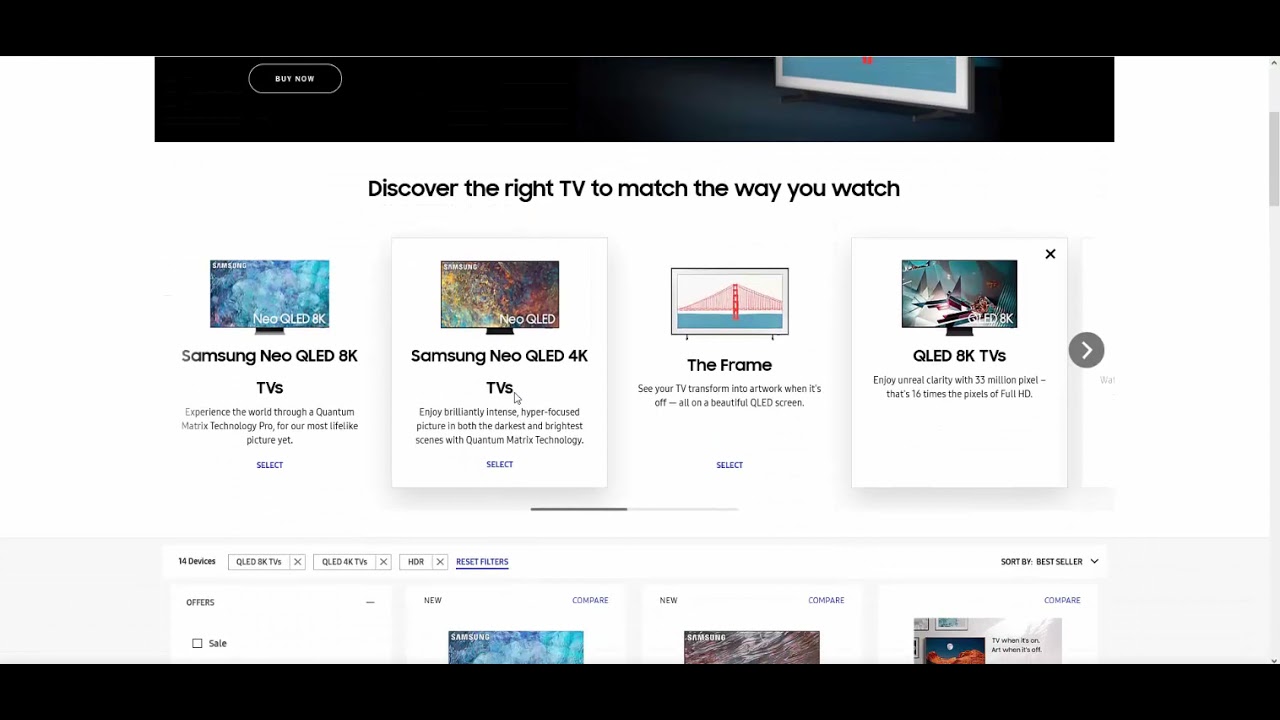Click the 14 Devices count text
The height and width of the screenshot is (720, 1280).
coord(197,562)
